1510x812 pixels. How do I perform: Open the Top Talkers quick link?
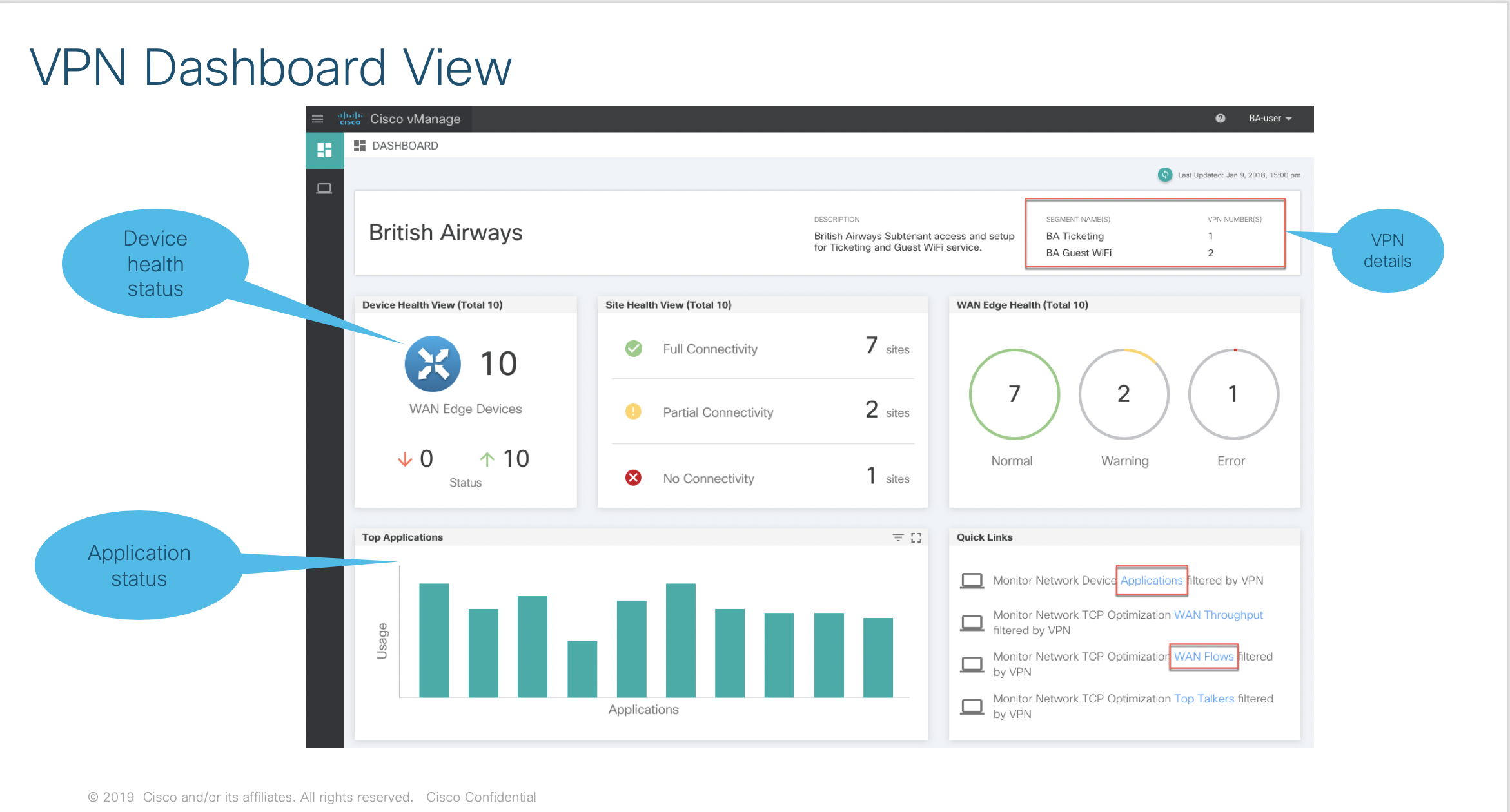(x=1204, y=699)
